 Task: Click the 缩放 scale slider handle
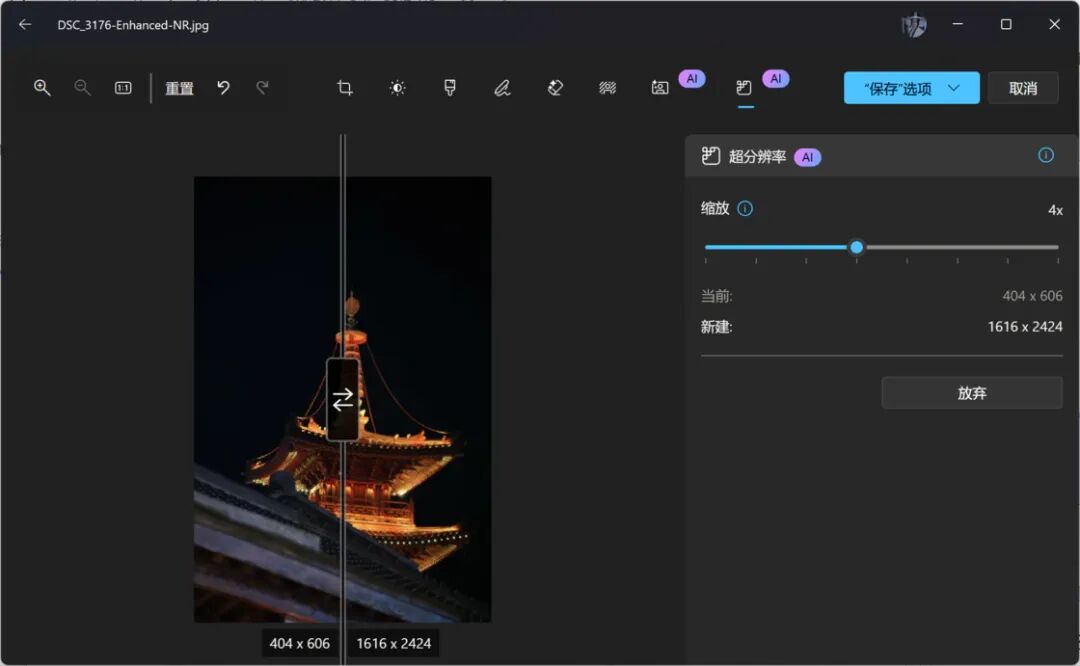coord(856,247)
